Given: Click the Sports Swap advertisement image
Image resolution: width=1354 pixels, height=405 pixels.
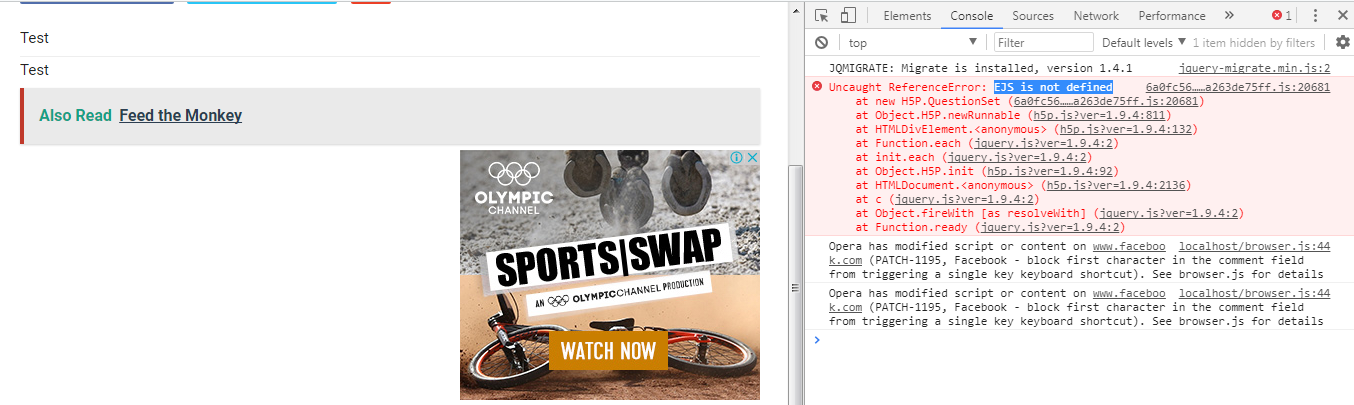Looking at the screenshot, I should coord(610,275).
